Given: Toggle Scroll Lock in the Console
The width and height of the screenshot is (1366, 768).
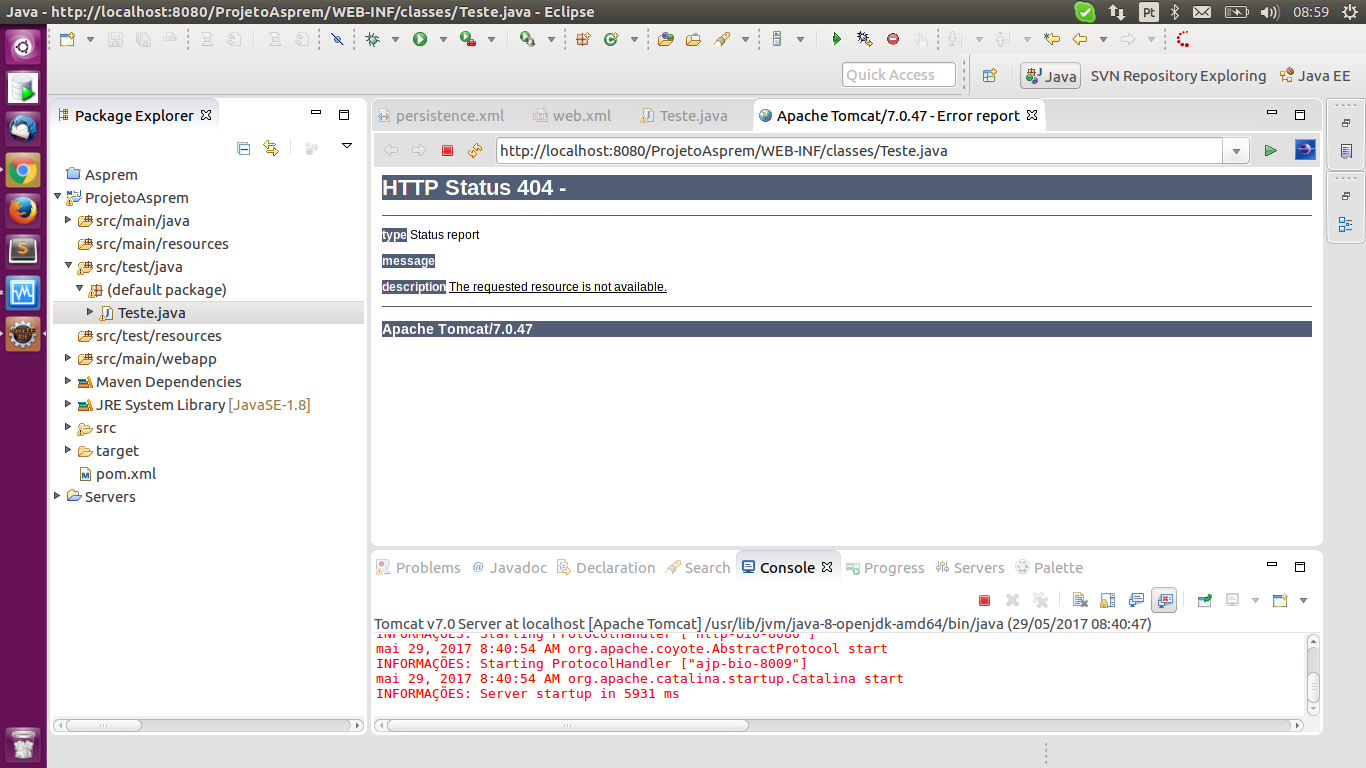Looking at the screenshot, I should (1107, 600).
